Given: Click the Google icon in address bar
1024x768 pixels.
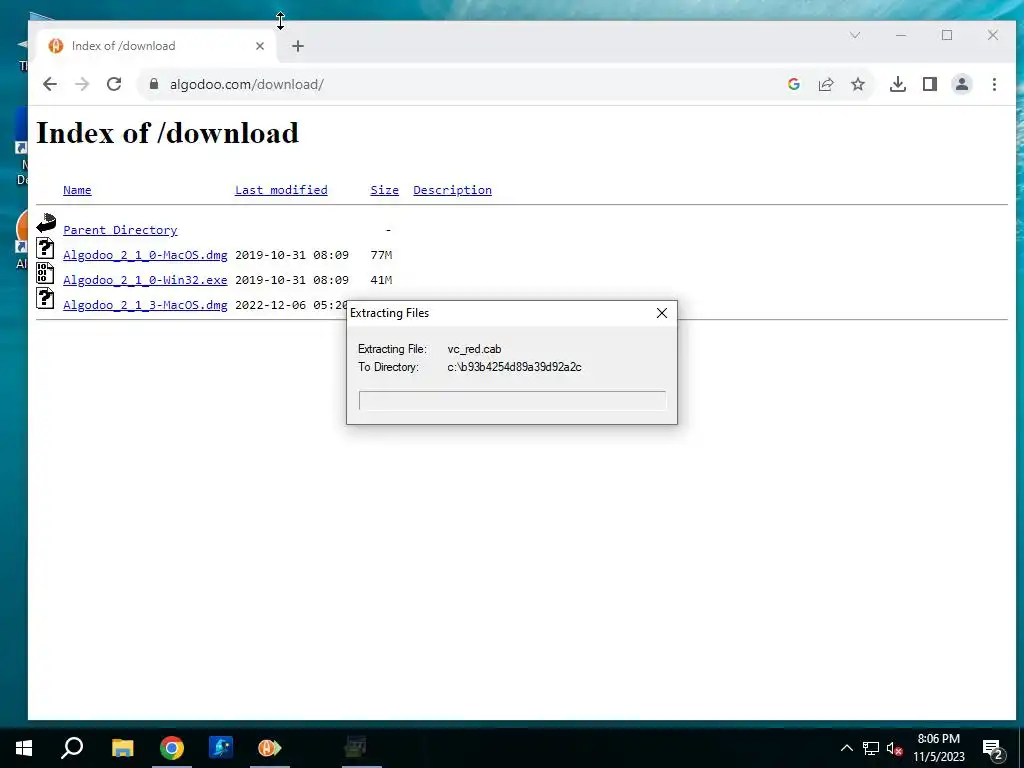Looking at the screenshot, I should [x=794, y=84].
